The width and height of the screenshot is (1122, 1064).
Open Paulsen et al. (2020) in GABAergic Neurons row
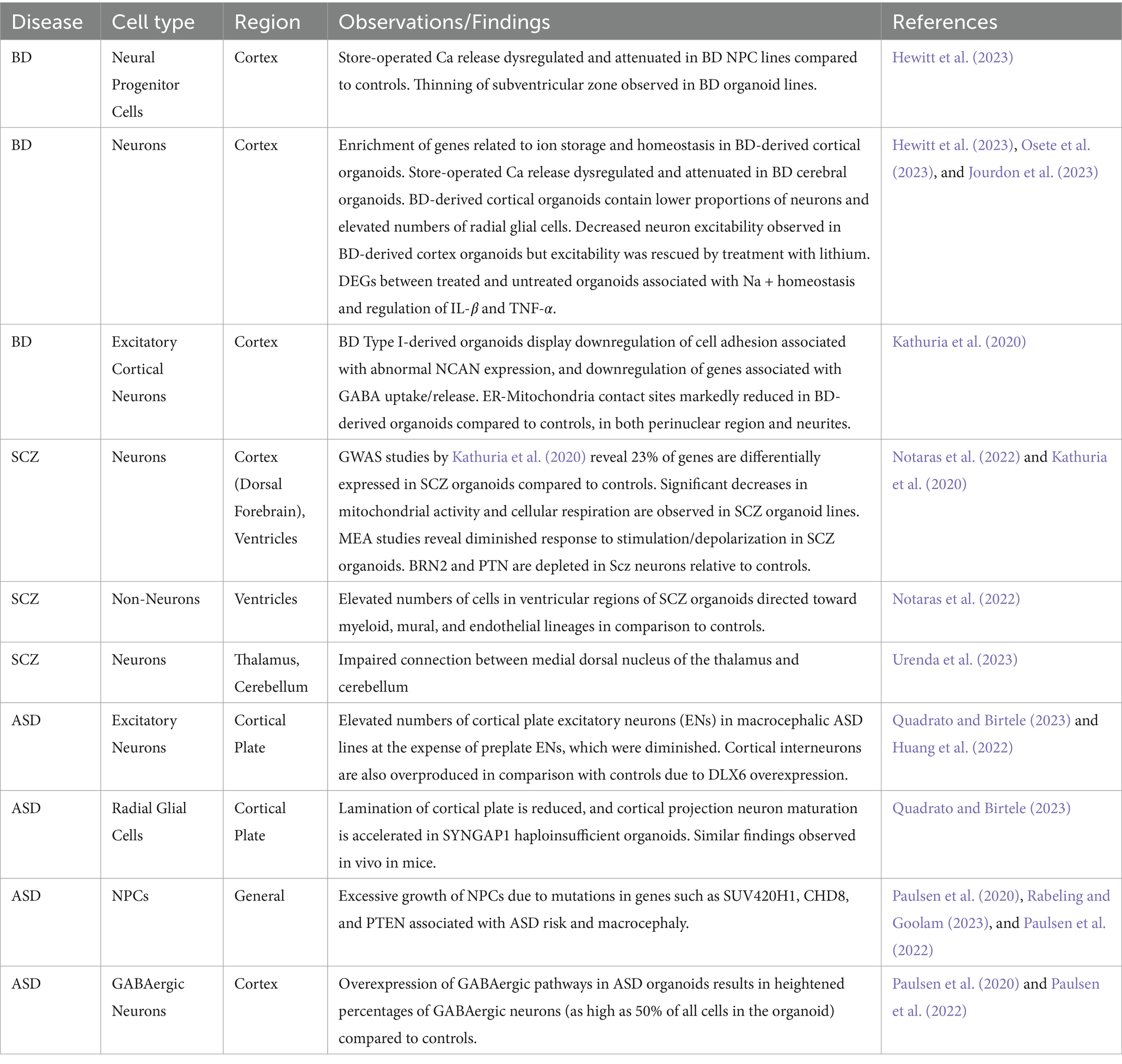coord(956,985)
